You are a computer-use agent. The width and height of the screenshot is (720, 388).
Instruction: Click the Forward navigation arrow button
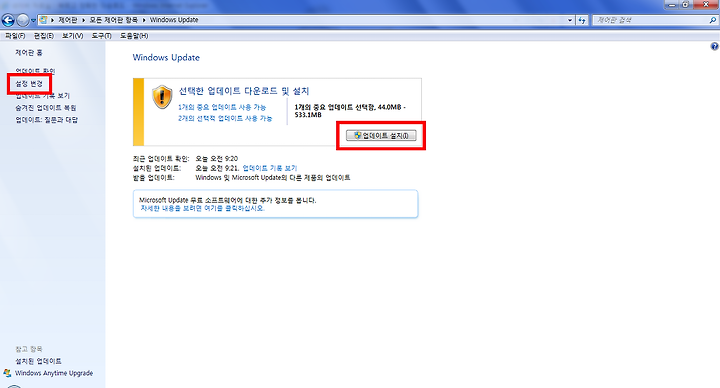[22, 20]
